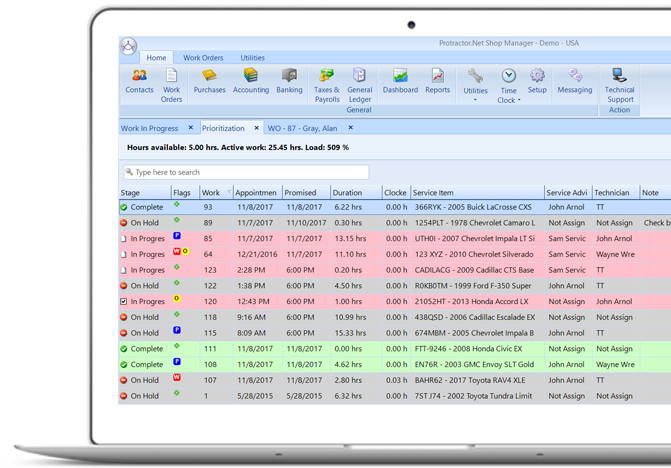Launch Technical Support
The width and height of the screenshot is (671, 468).
click(619, 86)
